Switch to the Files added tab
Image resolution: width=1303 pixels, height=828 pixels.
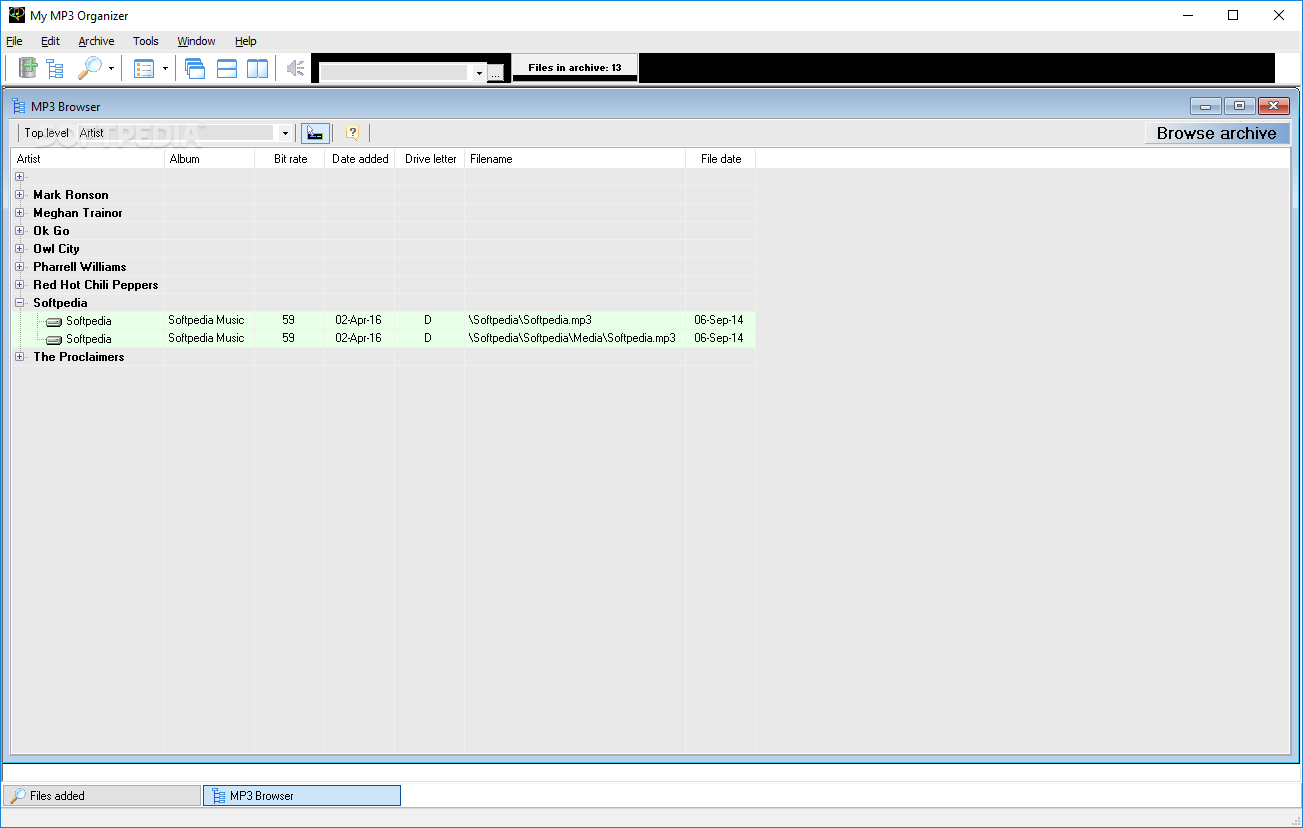tap(102, 796)
